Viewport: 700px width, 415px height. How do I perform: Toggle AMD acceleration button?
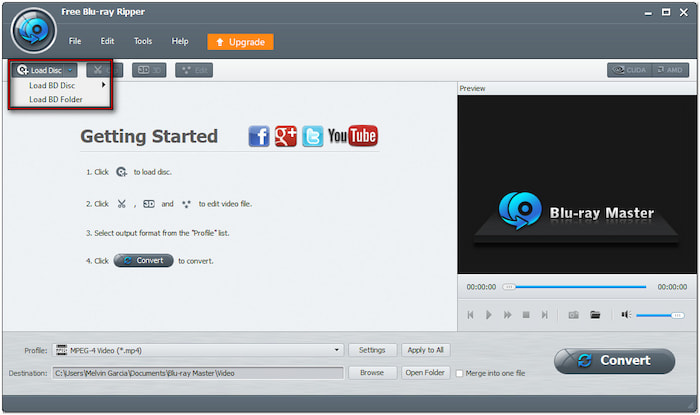[x=671, y=70]
